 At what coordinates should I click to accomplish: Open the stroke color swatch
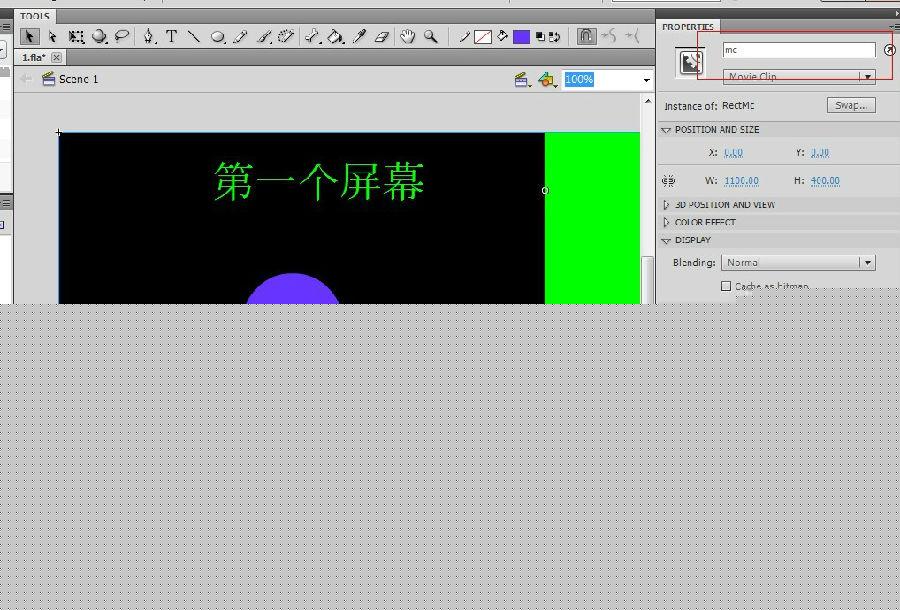pos(483,37)
